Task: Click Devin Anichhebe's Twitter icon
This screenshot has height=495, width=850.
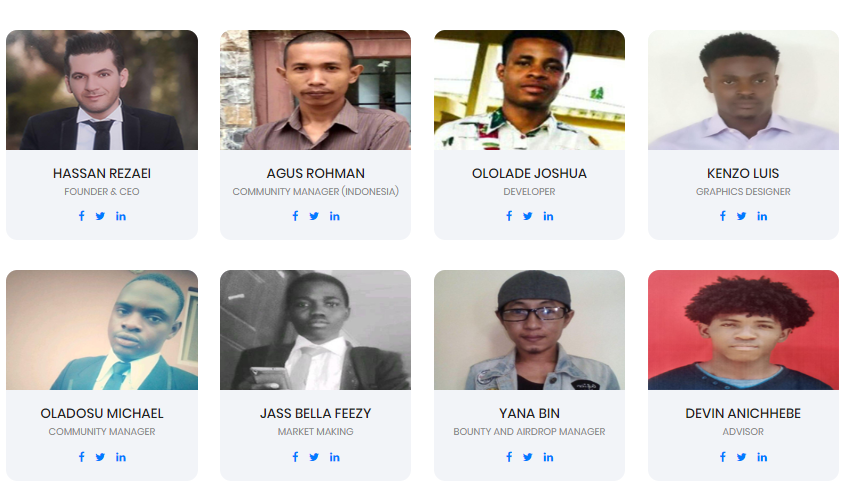Action: (742, 457)
